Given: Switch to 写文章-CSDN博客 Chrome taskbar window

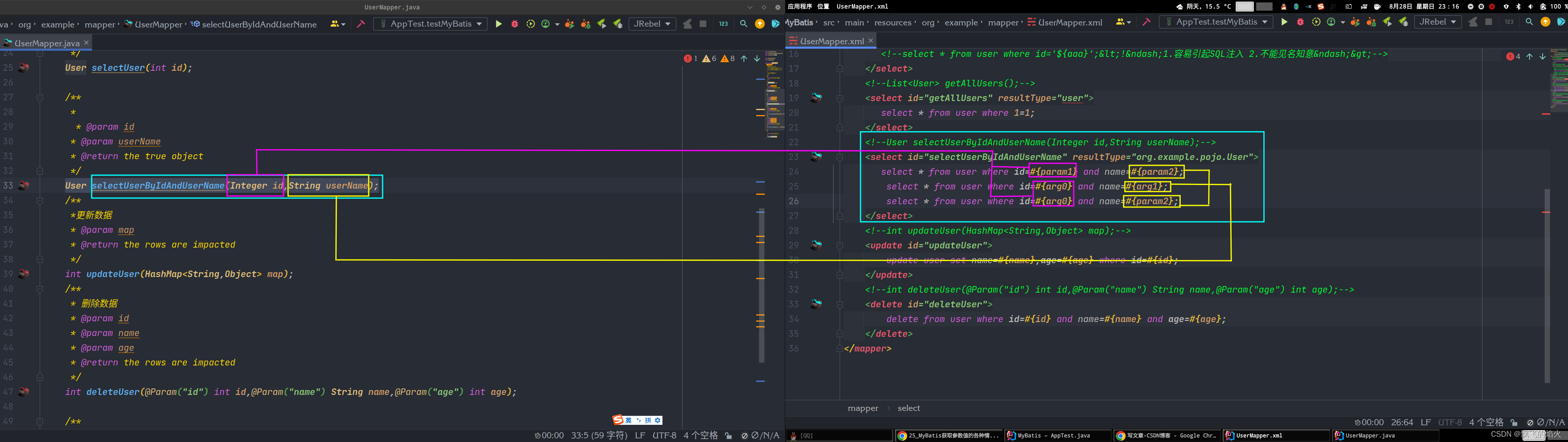Looking at the screenshot, I should tap(1167, 435).
